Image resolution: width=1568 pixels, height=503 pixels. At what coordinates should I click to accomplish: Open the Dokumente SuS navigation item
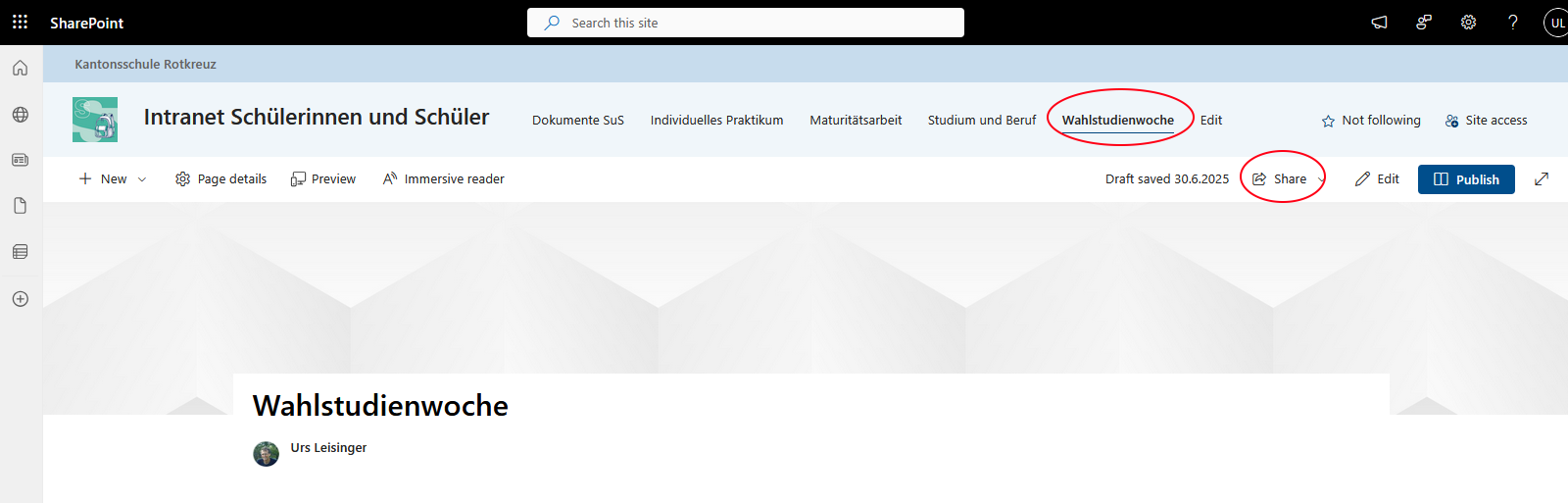pyautogui.click(x=578, y=121)
